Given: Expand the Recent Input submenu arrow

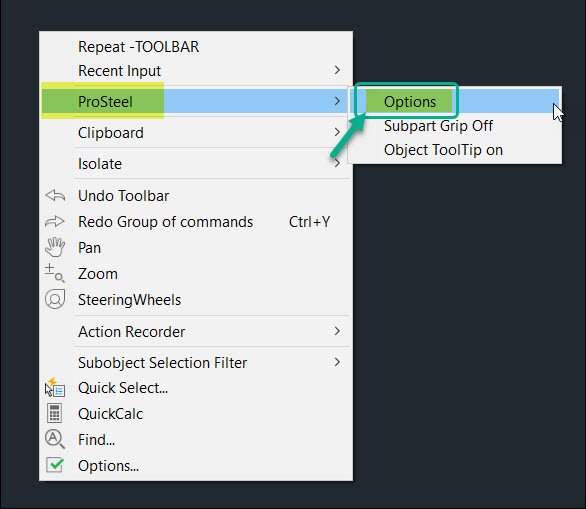Looking at the screenshot, I should click(337, 70).
